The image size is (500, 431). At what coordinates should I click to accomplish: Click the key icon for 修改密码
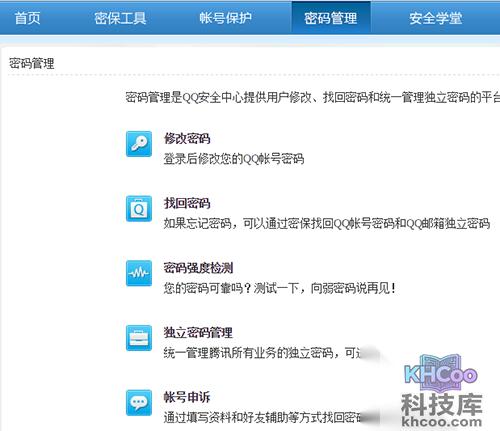[x=139, y=144]
